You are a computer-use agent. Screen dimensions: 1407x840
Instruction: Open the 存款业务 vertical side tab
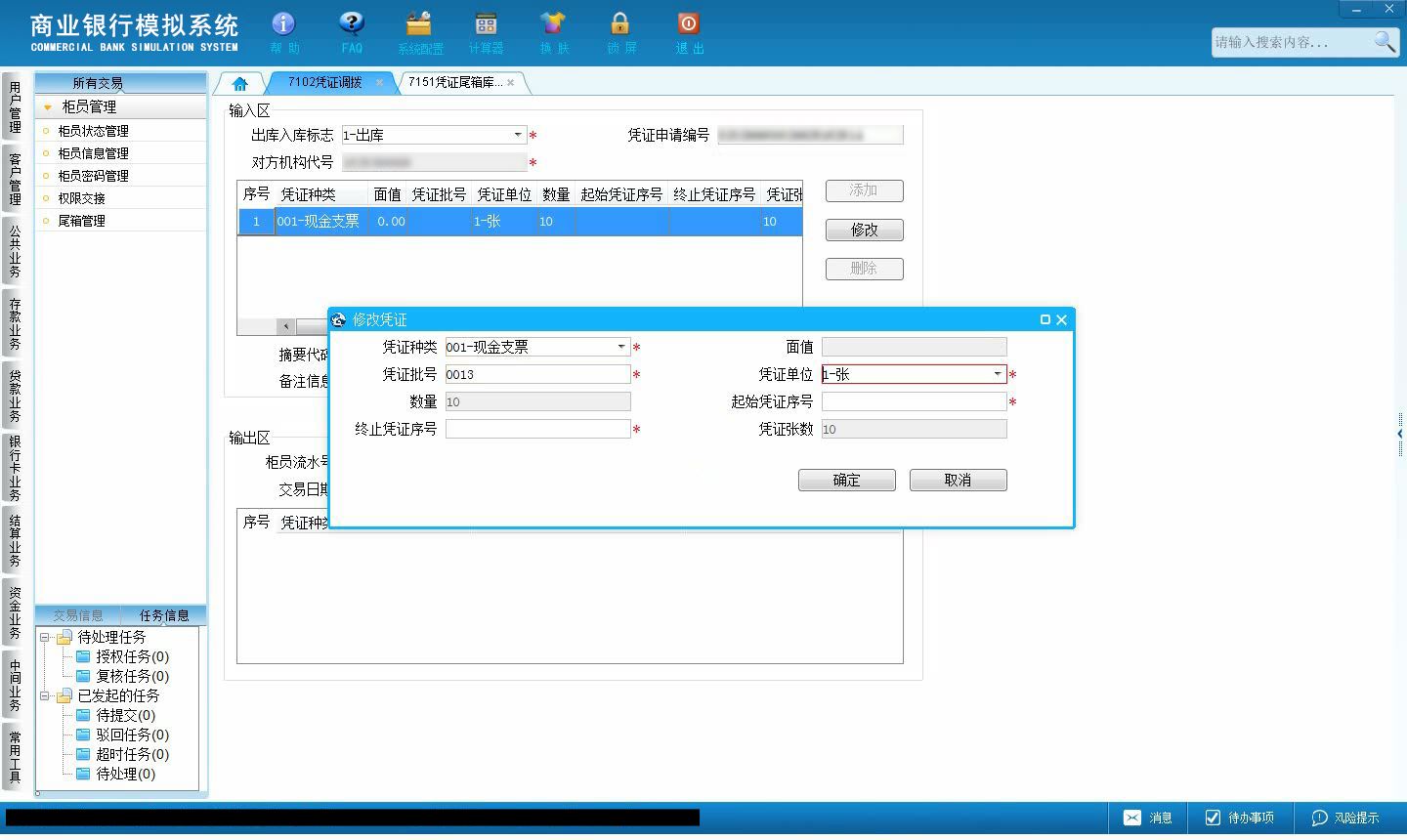click(x=15, y=324)
